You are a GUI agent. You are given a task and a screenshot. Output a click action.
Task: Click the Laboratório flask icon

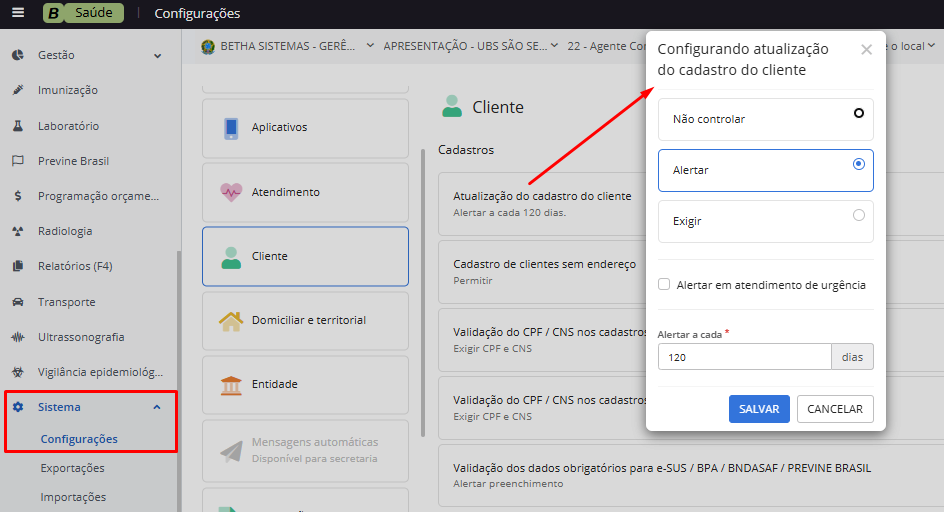tap(18, 126)
